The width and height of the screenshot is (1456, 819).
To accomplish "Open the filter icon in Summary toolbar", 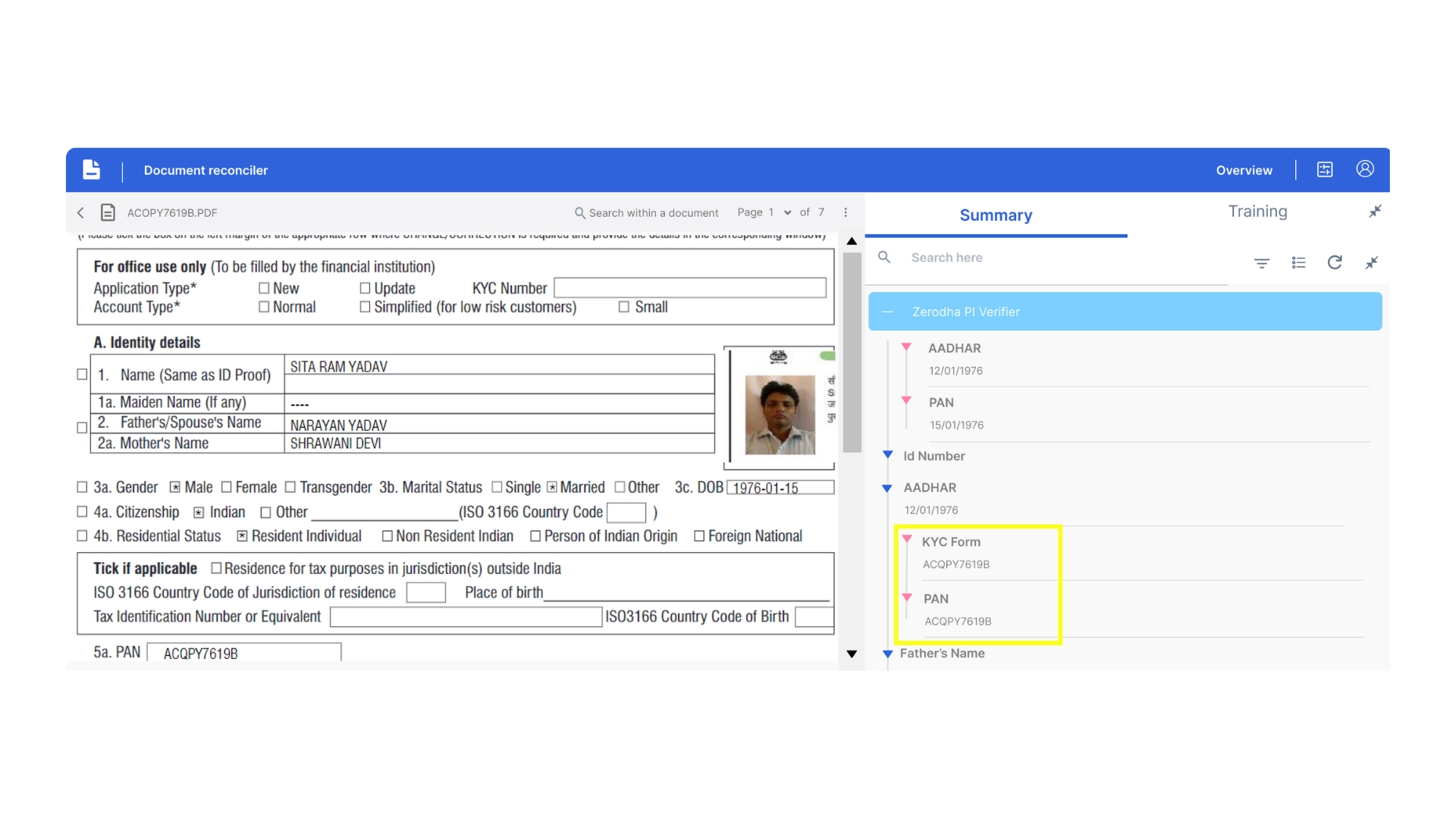I will click(1261, 263).
